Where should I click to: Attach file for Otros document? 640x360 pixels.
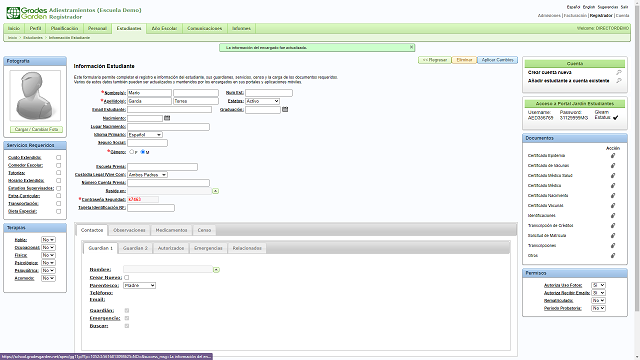(x=613, y=256)
